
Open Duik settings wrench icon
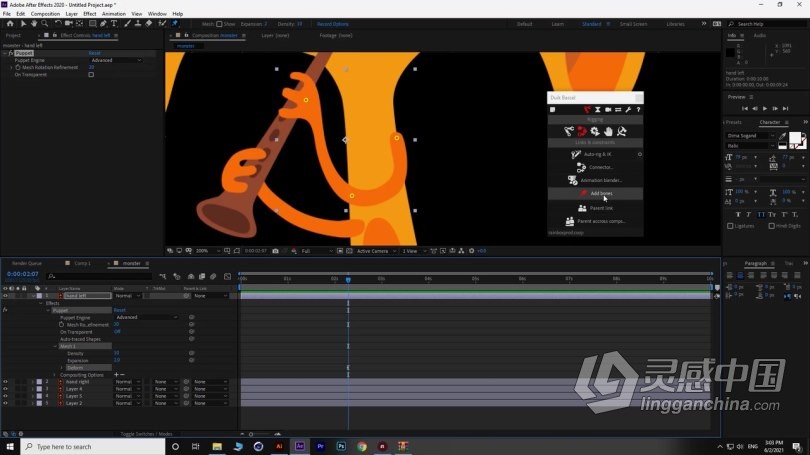point(628,109)
